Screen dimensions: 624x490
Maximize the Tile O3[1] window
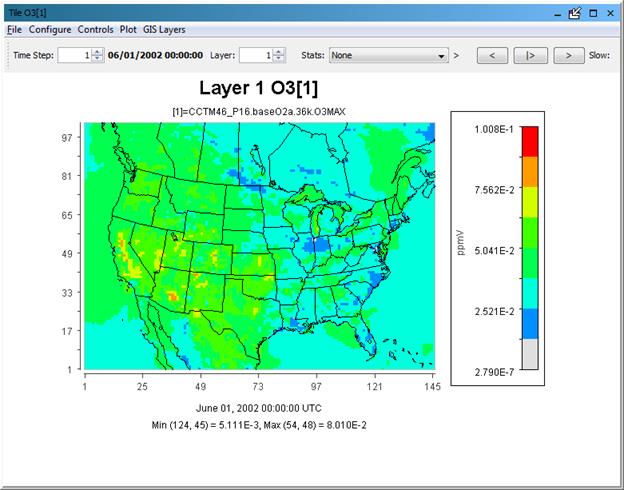point(593,13)
